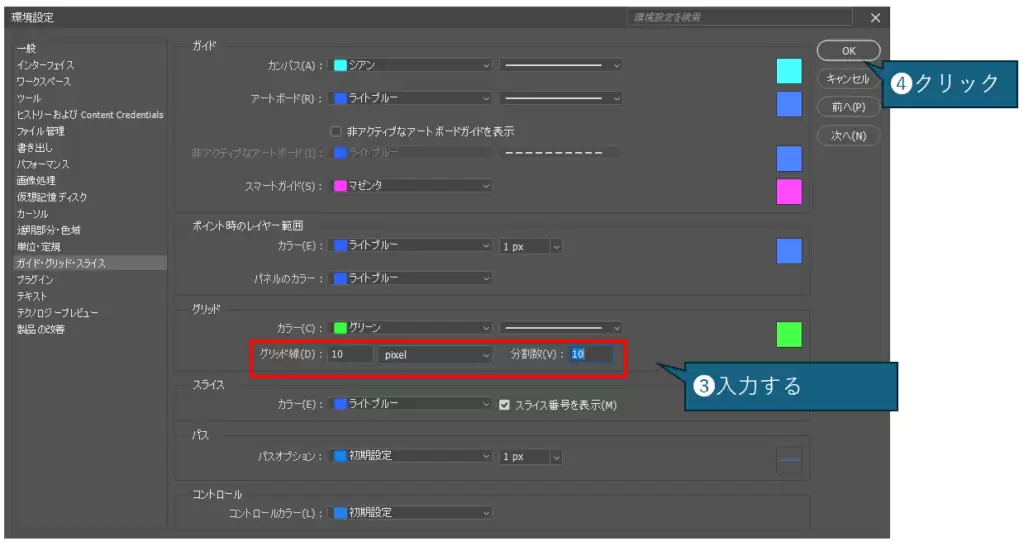
Task: Click the path options preview swatch
Action: pyautogui.click(x=789, y=458)
